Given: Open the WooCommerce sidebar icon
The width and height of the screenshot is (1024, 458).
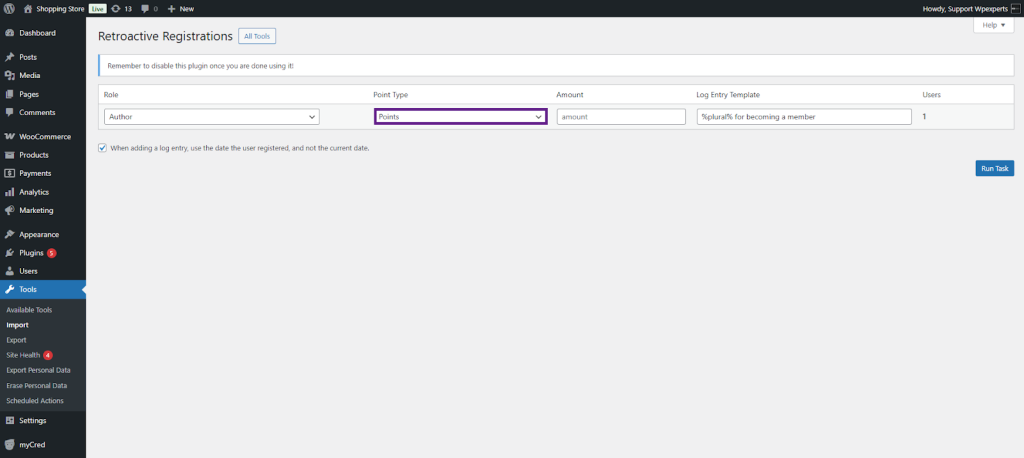Looking at the screenshot, I should coord(10,136).
